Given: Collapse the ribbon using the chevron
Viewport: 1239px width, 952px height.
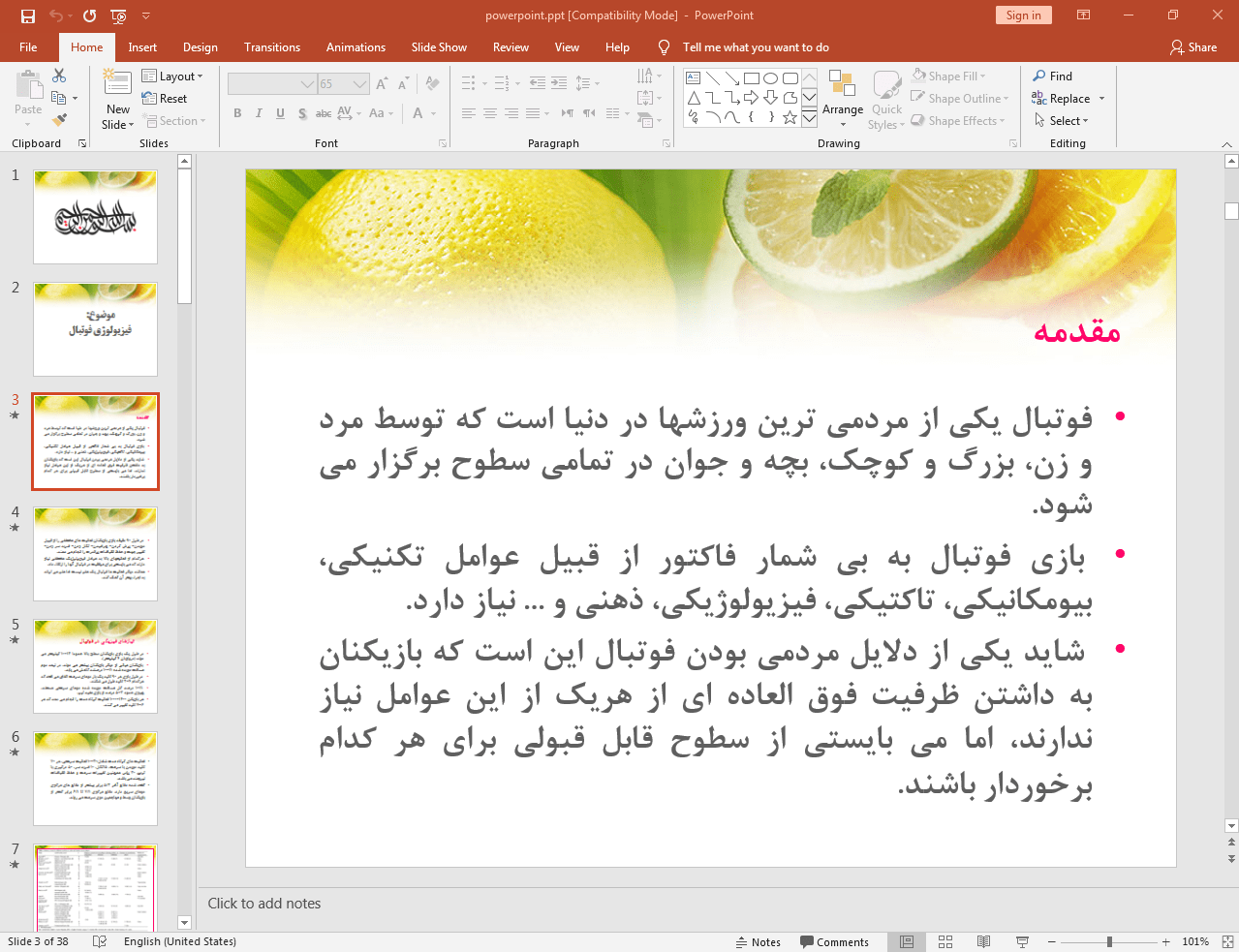Looking at the screenshot, I should pyautogui.click(x=1226, y=143).
